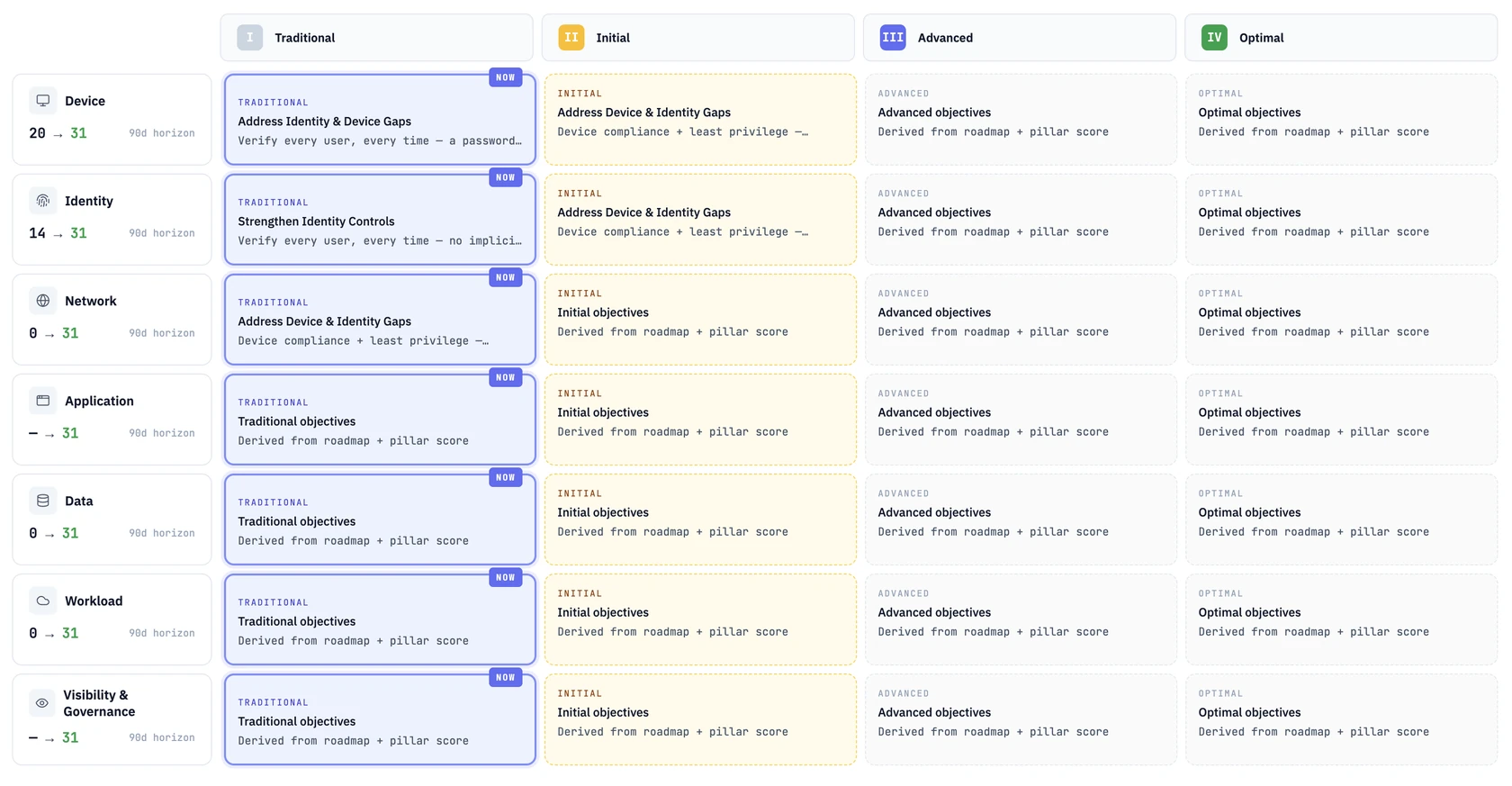
Task: Open Identity row Initial stage card
Action: tap(700, 220)
